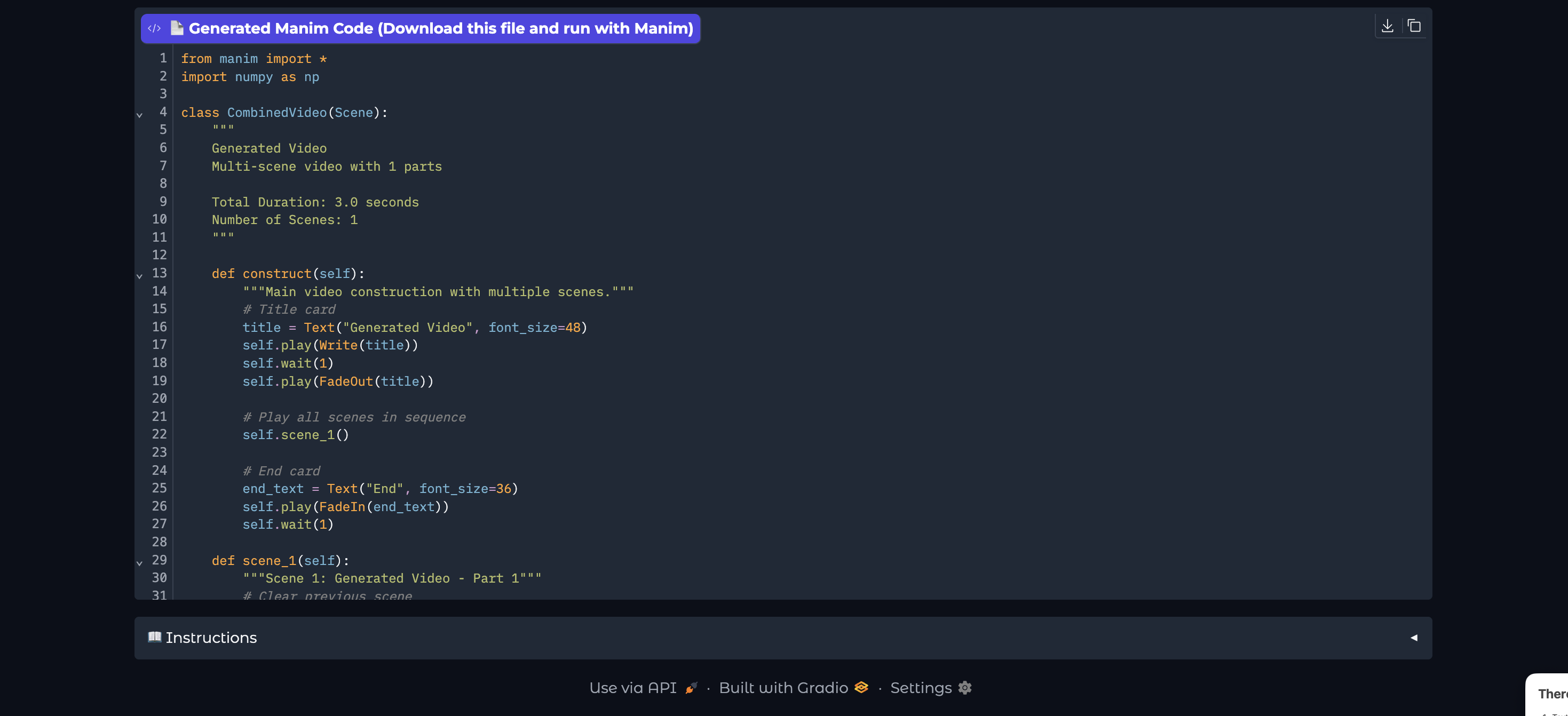
Task: Click line number 16 in the gutter
Action: (x=159, y=327)
